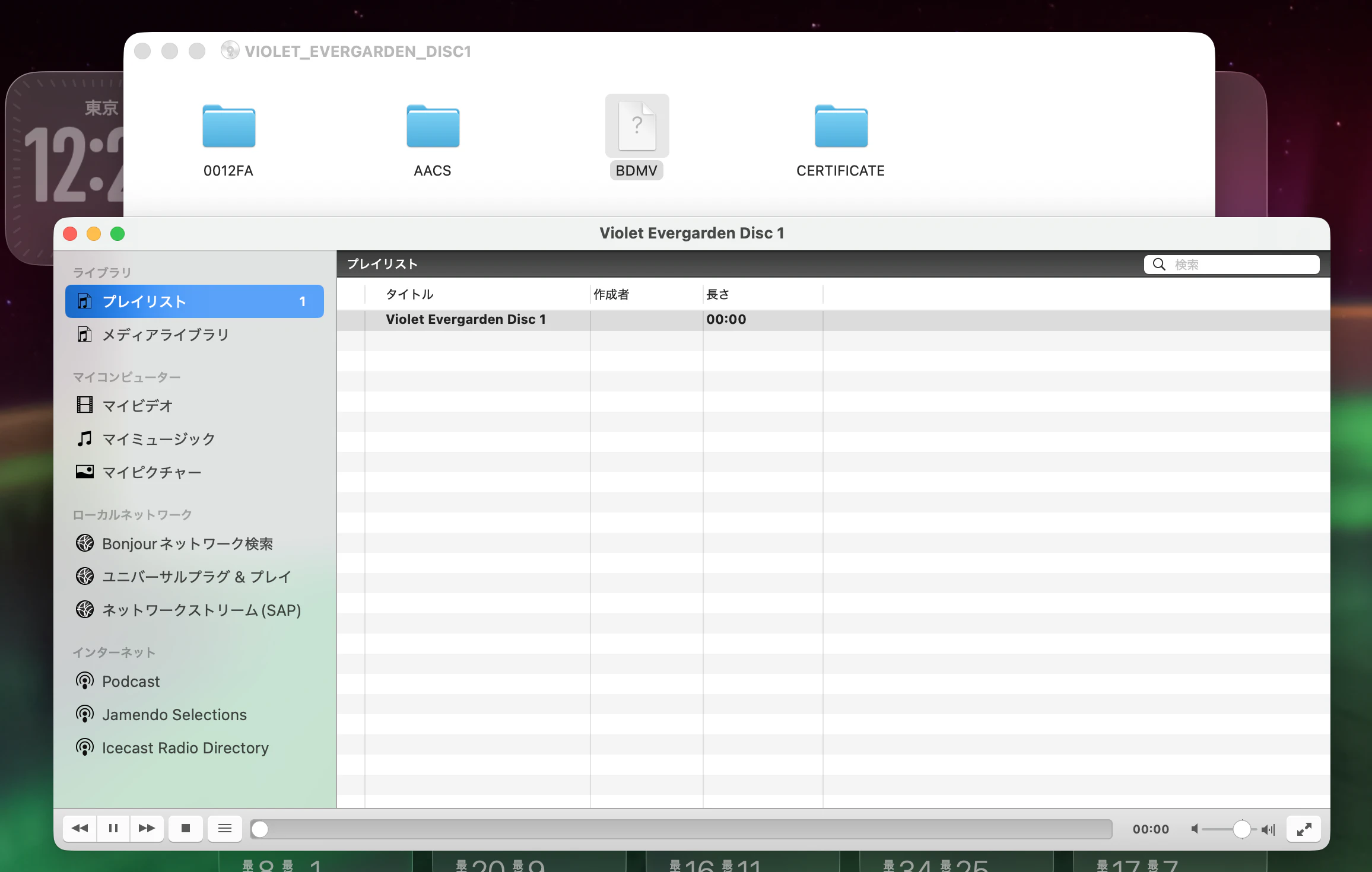
Task: Pause playback with the pause button
Action: point(113,829)
